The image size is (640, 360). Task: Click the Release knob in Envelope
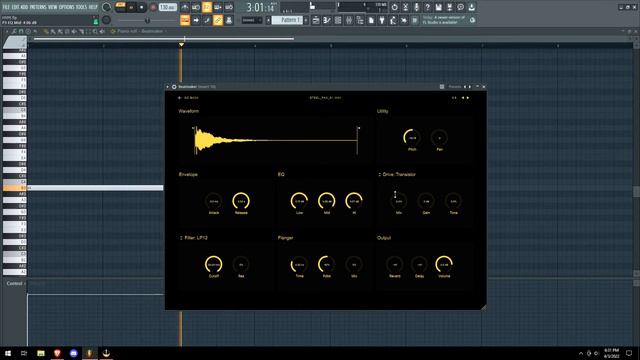pyautogui.click(x=241, y=201)
